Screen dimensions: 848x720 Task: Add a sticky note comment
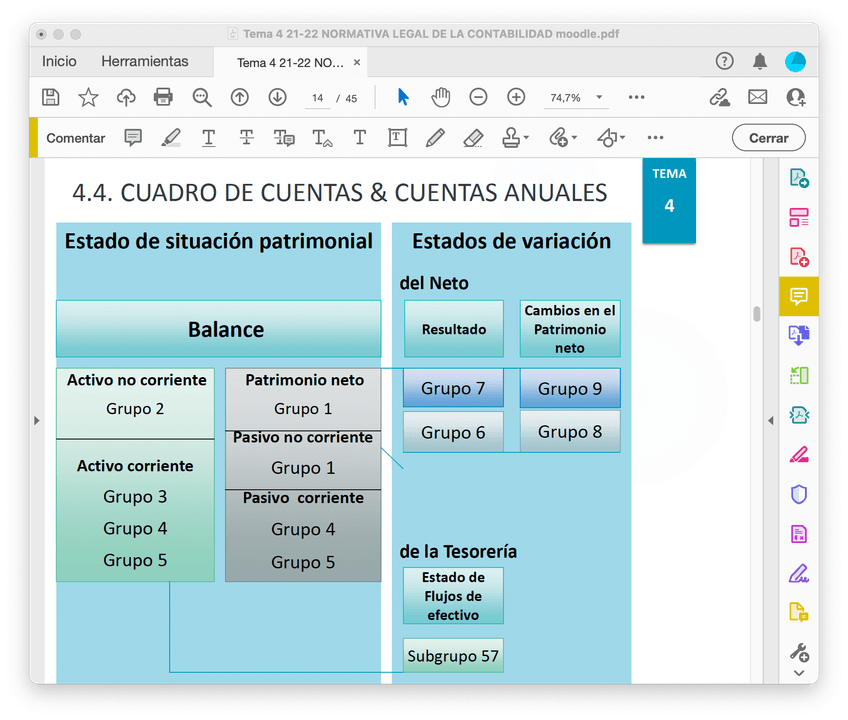pyautogui.click(x=133, y=138)
